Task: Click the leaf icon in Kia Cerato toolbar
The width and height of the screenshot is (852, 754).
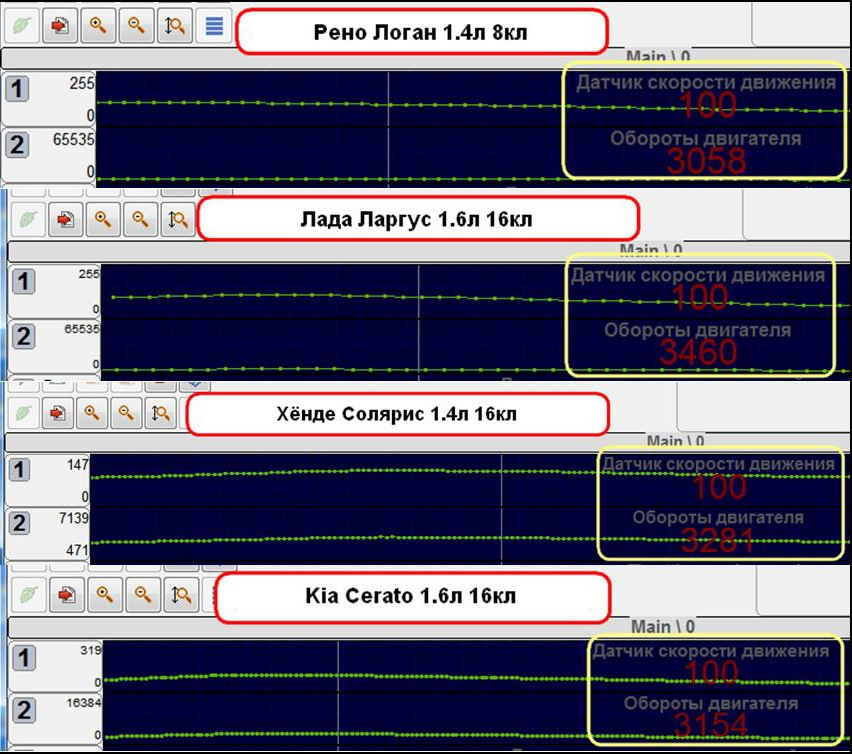Action: [28, 595]
